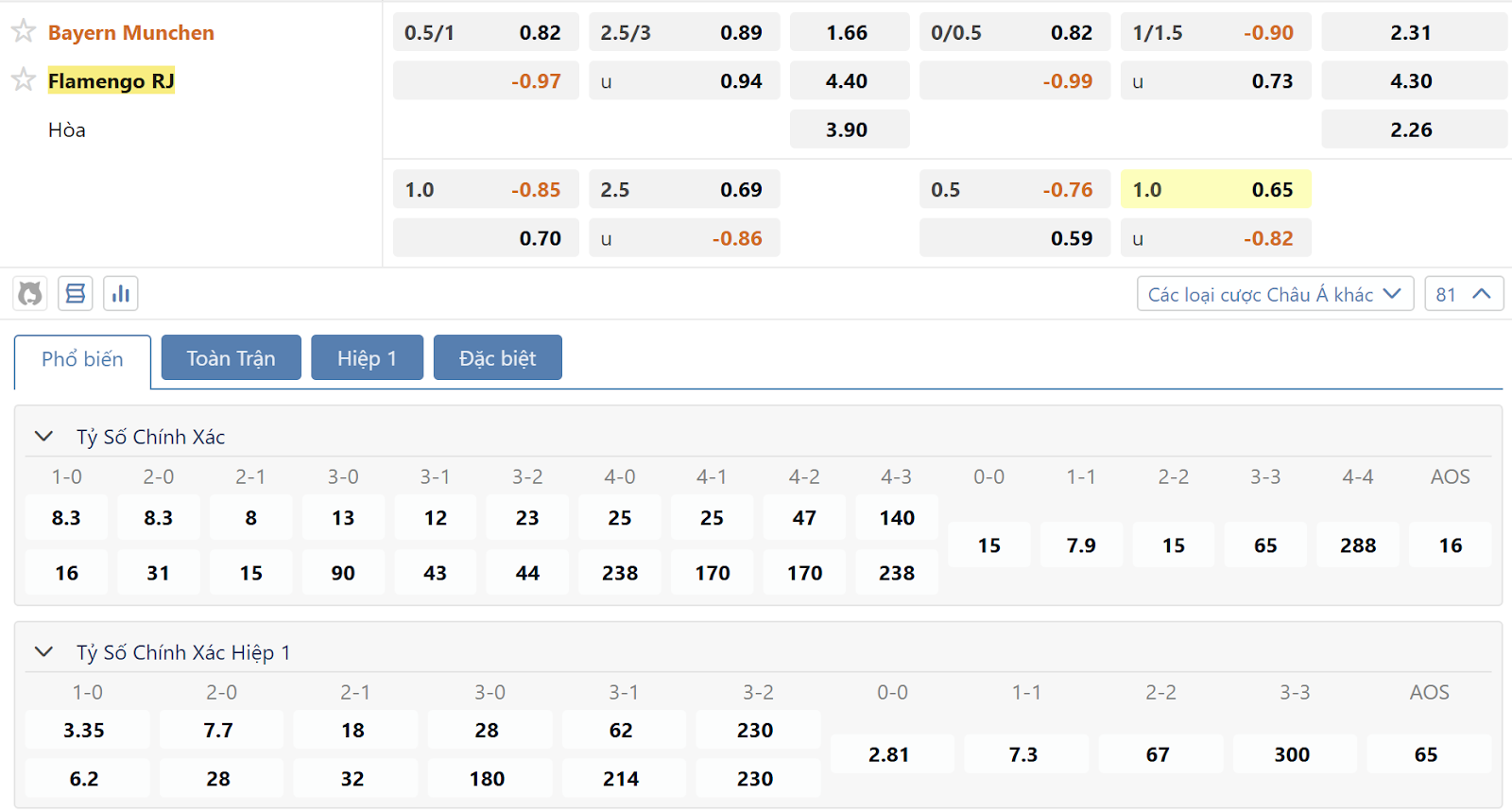Bet full-time 3-3 draw at 65
Image resolution: width=1512 pixels, height=812 pixels.
click(x=1265, y=545)
